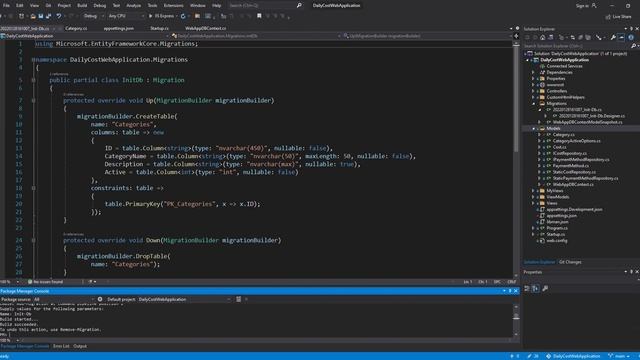Switch to the Output tab
Image resolution: width=640 pixels, height=360 pixels.
click(80, 346)
